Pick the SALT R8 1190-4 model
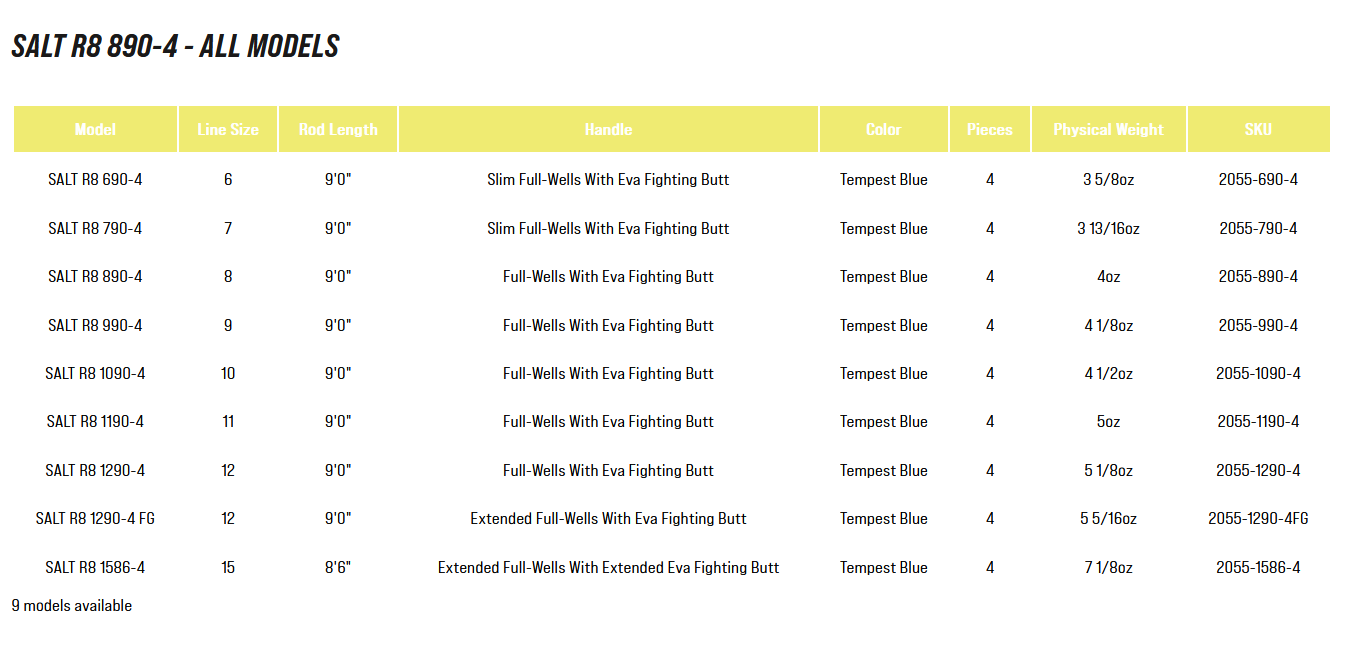This screenshot has width=1349, height=671. coord(95,422)
